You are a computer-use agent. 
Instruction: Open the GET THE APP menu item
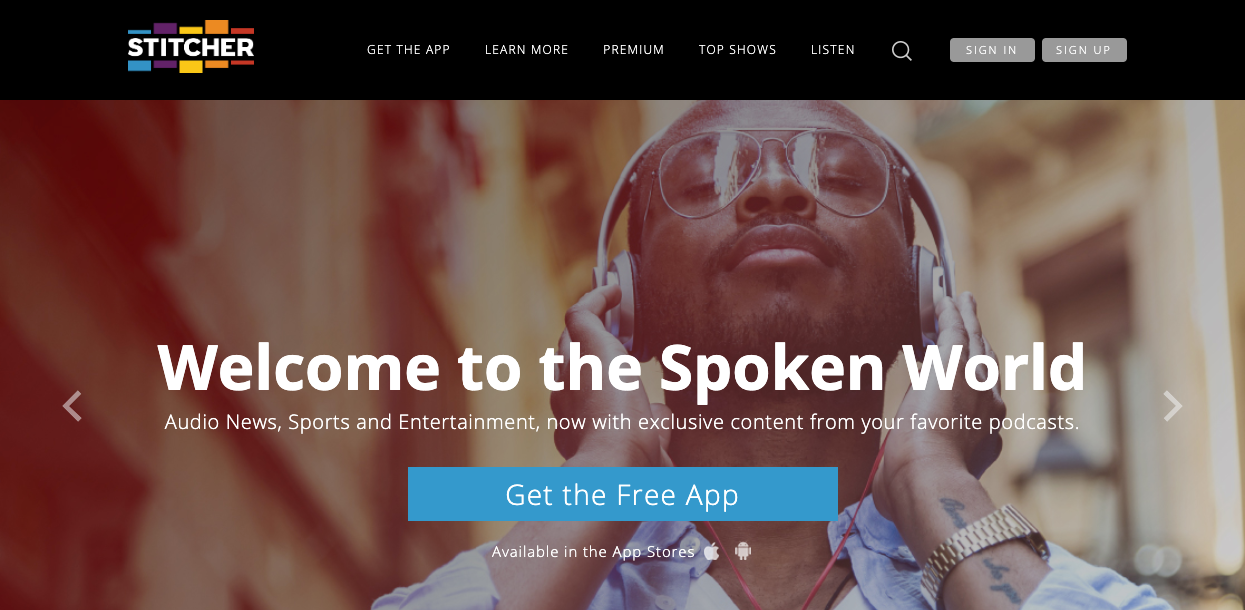[x=409, y=50]
